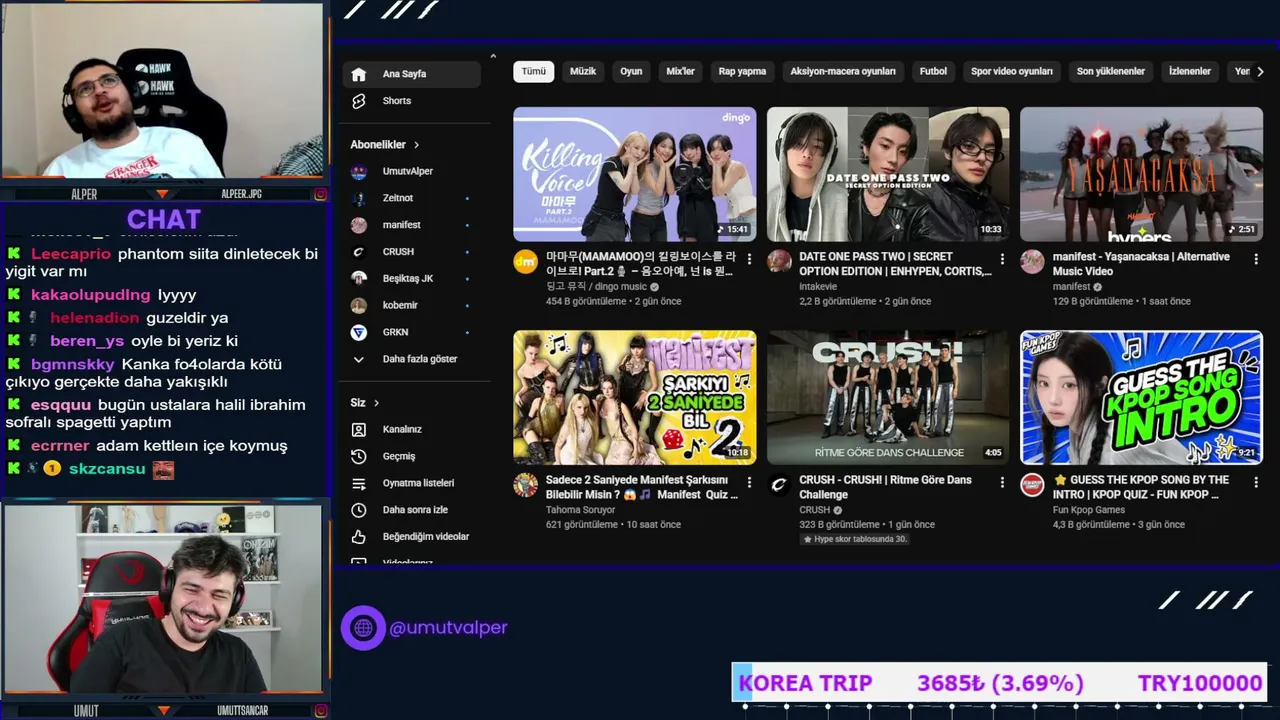The width and height of the screenshot is (1280, 720).
Task: Open Beğendiğim videolar list
Action: pos(411,537)
